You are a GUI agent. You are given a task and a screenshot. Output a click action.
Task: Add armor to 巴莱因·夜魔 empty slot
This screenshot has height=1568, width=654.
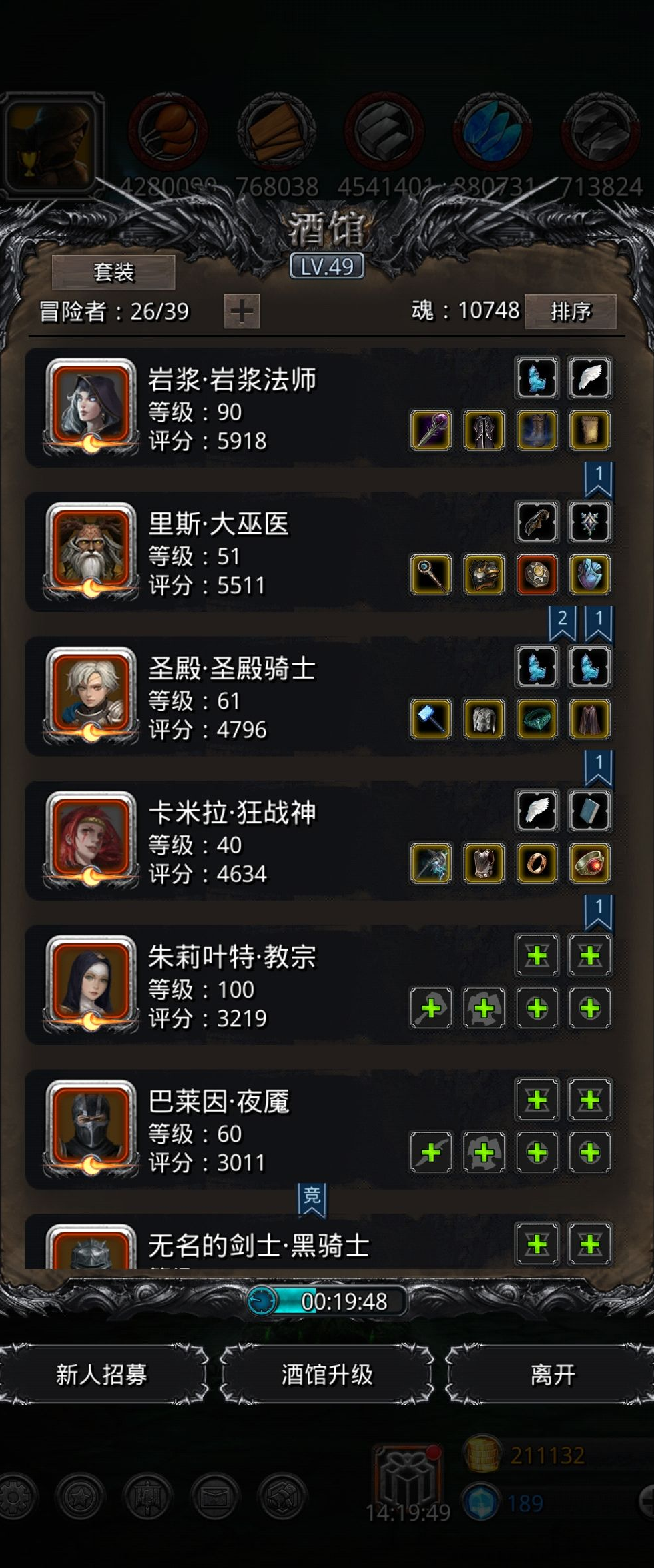pos(484,1152)
